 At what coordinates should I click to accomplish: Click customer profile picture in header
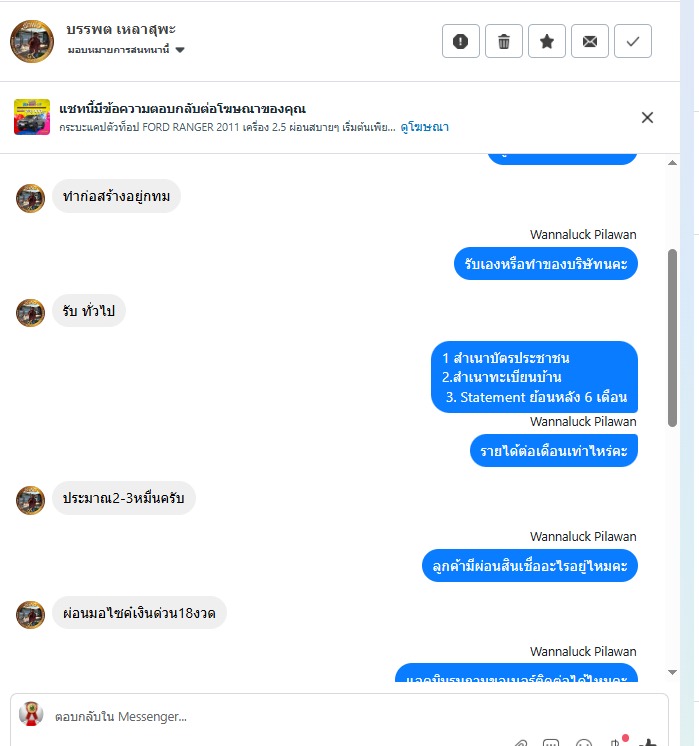(x=32, y=41)
